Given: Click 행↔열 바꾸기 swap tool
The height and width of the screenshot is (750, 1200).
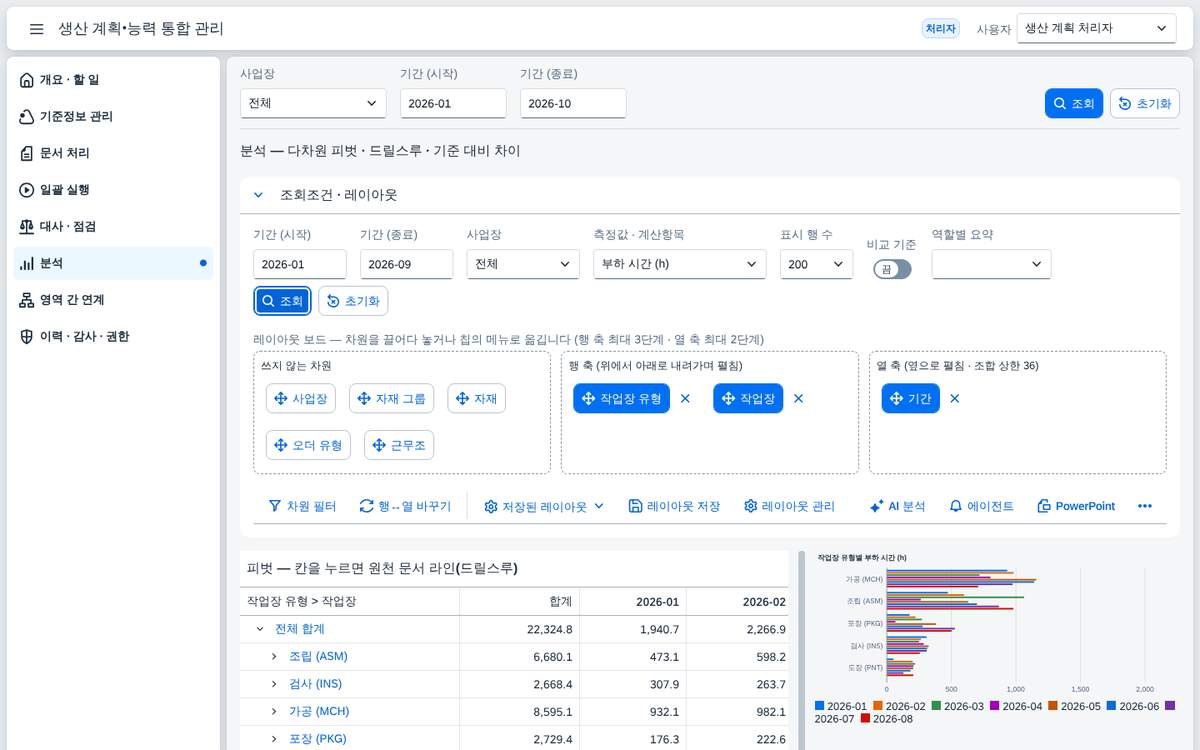Looking at the screenshot, I should click(405, 506).
